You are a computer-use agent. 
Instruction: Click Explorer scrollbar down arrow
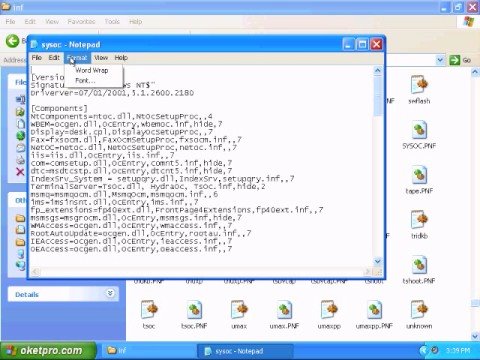click(x=475, y=336)
